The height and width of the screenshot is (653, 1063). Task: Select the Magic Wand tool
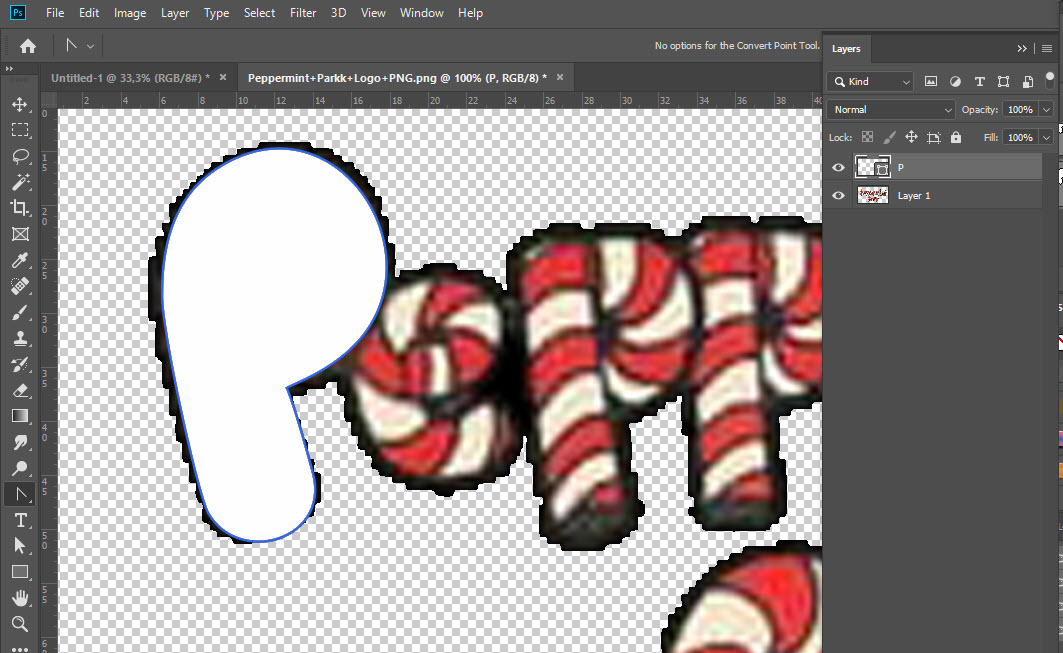pyautogui.click(x=20, y=182)
